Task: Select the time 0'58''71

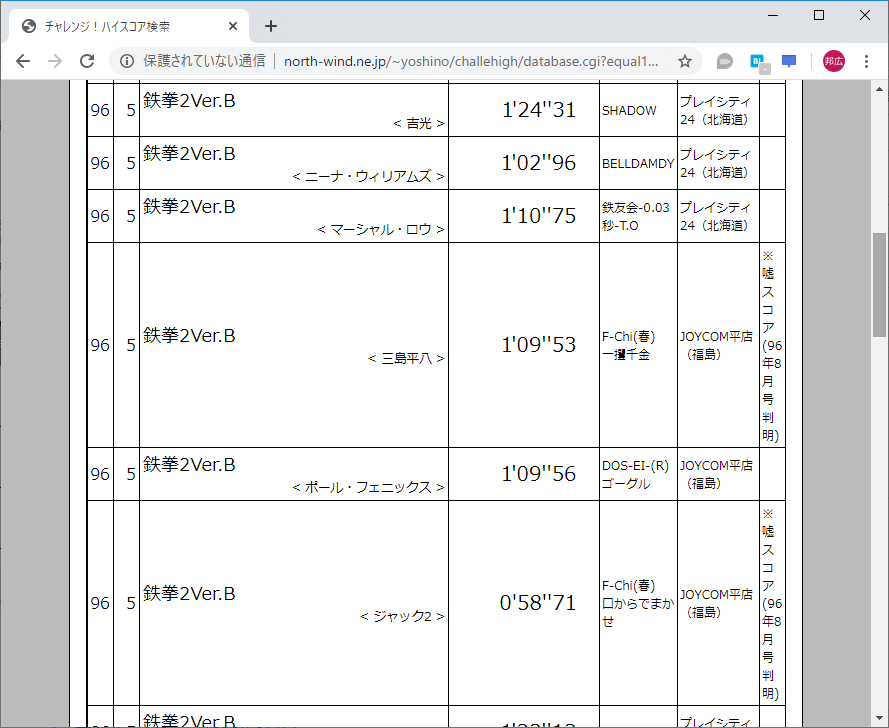Action: [537, 603]
